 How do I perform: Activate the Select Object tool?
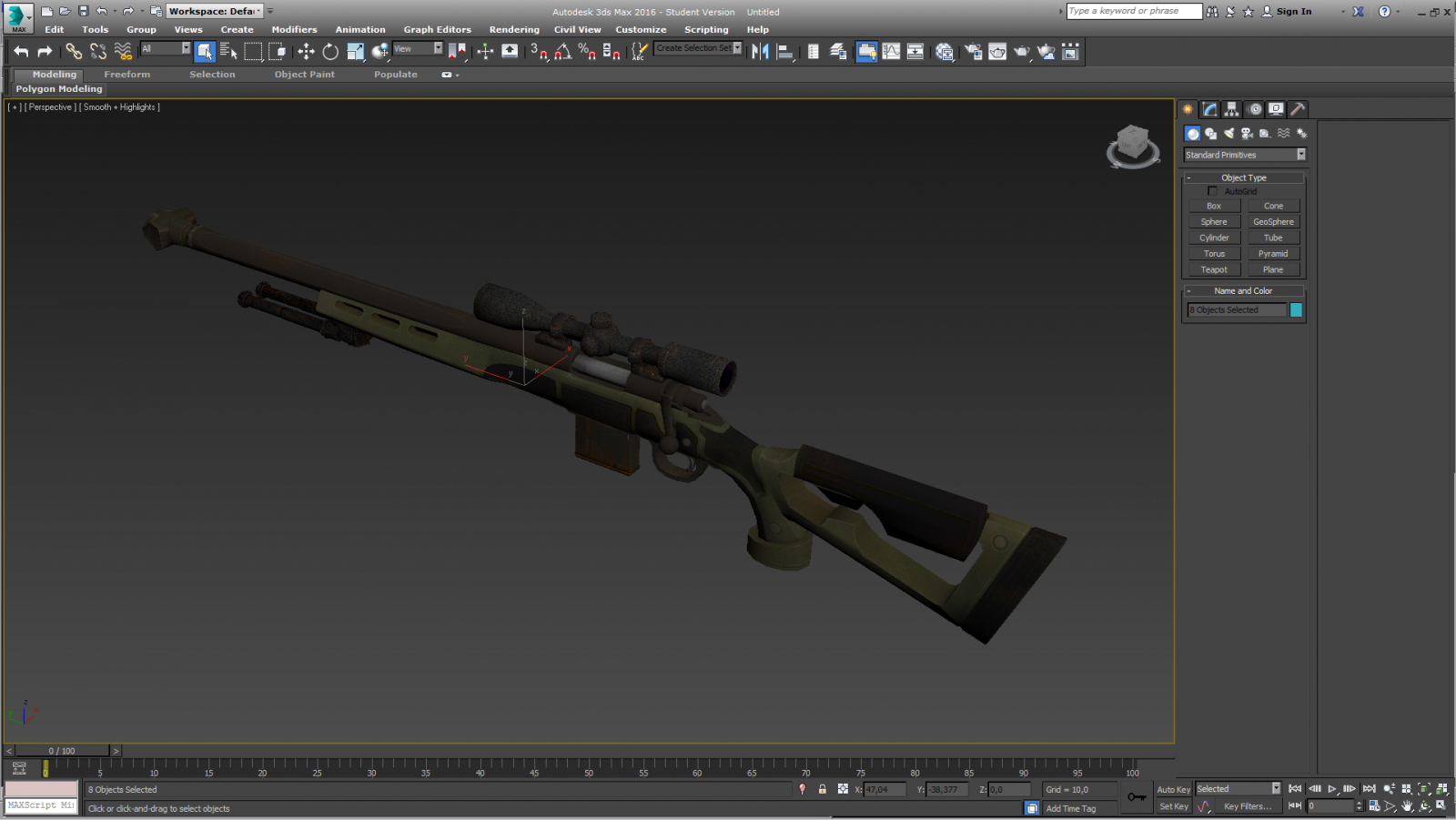(x=205, y=52)
